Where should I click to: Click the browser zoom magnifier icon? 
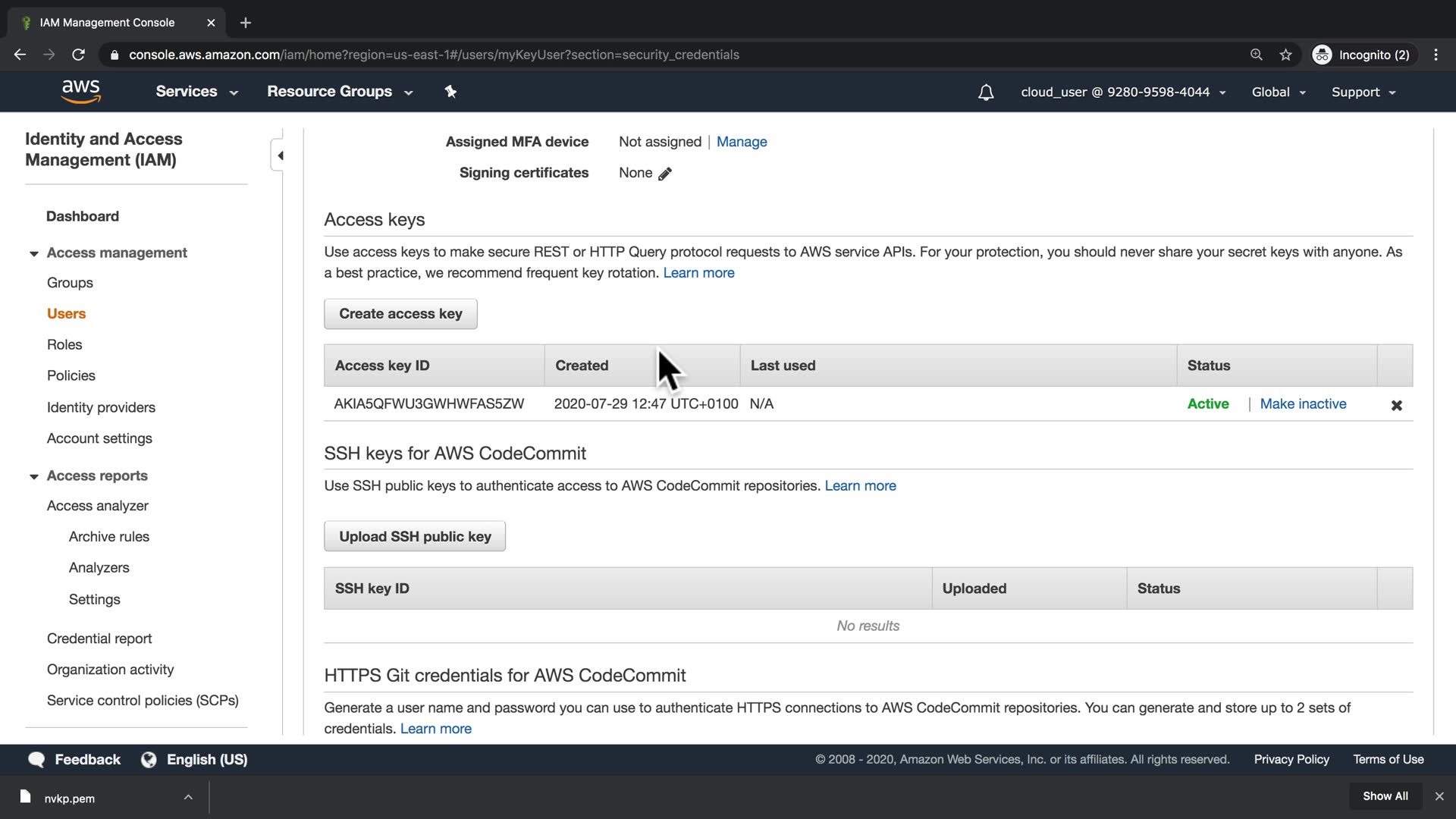coord(1256,55)
